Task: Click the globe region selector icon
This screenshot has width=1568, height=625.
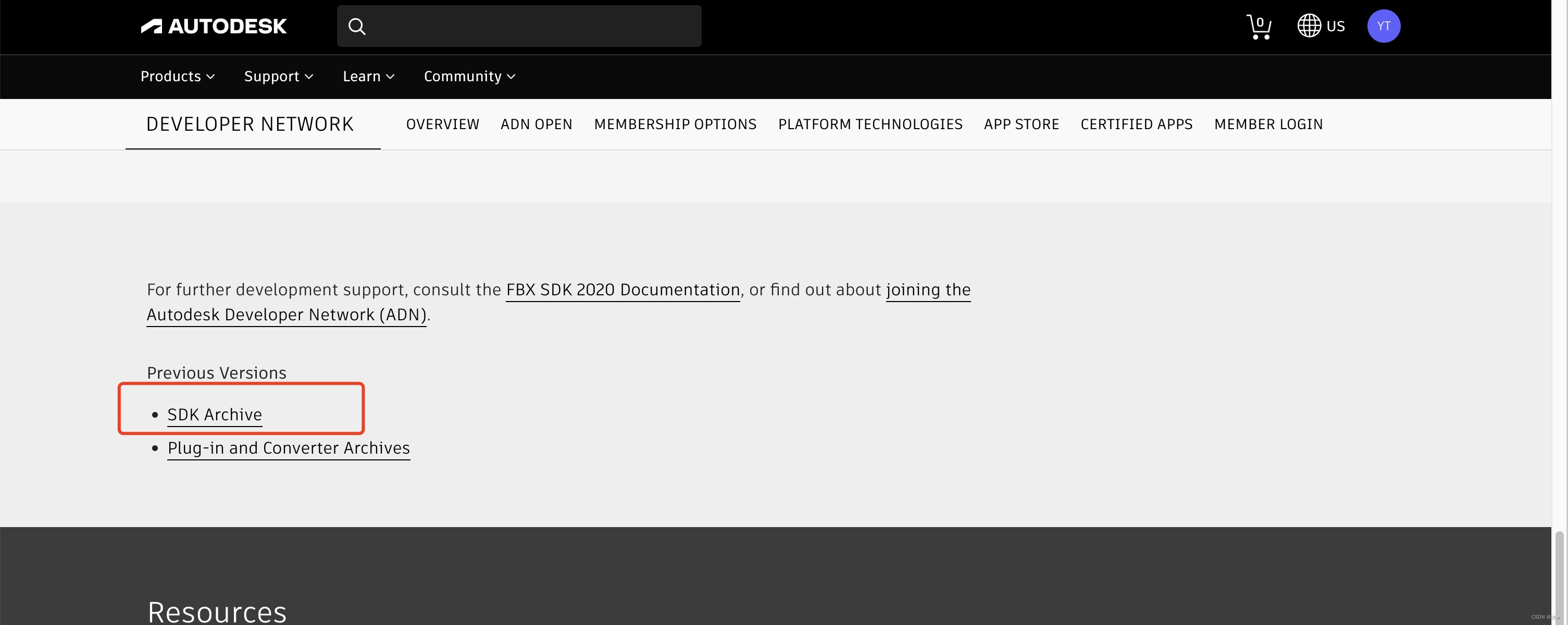Action: click(1309, 26)
